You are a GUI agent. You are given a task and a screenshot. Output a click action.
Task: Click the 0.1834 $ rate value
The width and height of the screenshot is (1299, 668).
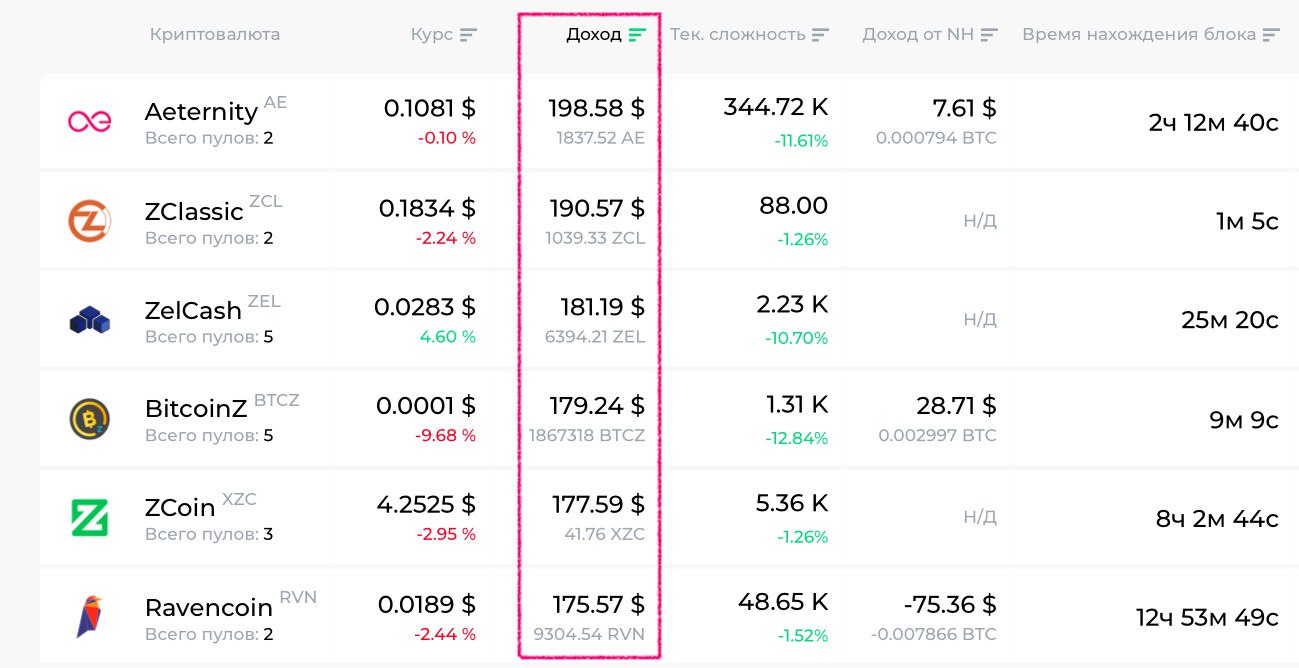427,208
